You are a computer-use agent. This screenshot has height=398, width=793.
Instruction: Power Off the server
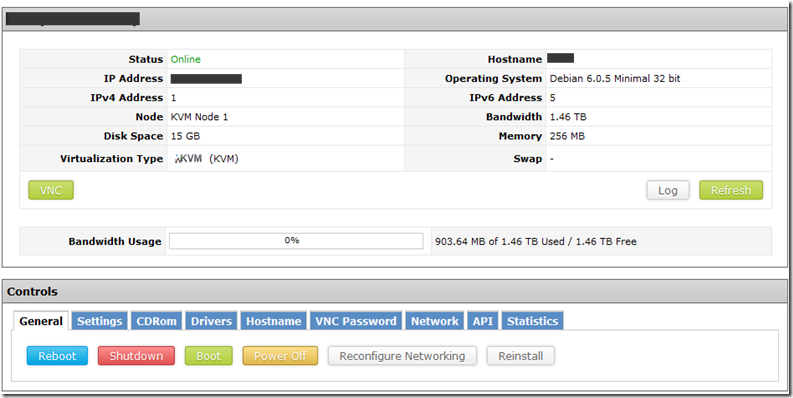click(x=280, y=356)
